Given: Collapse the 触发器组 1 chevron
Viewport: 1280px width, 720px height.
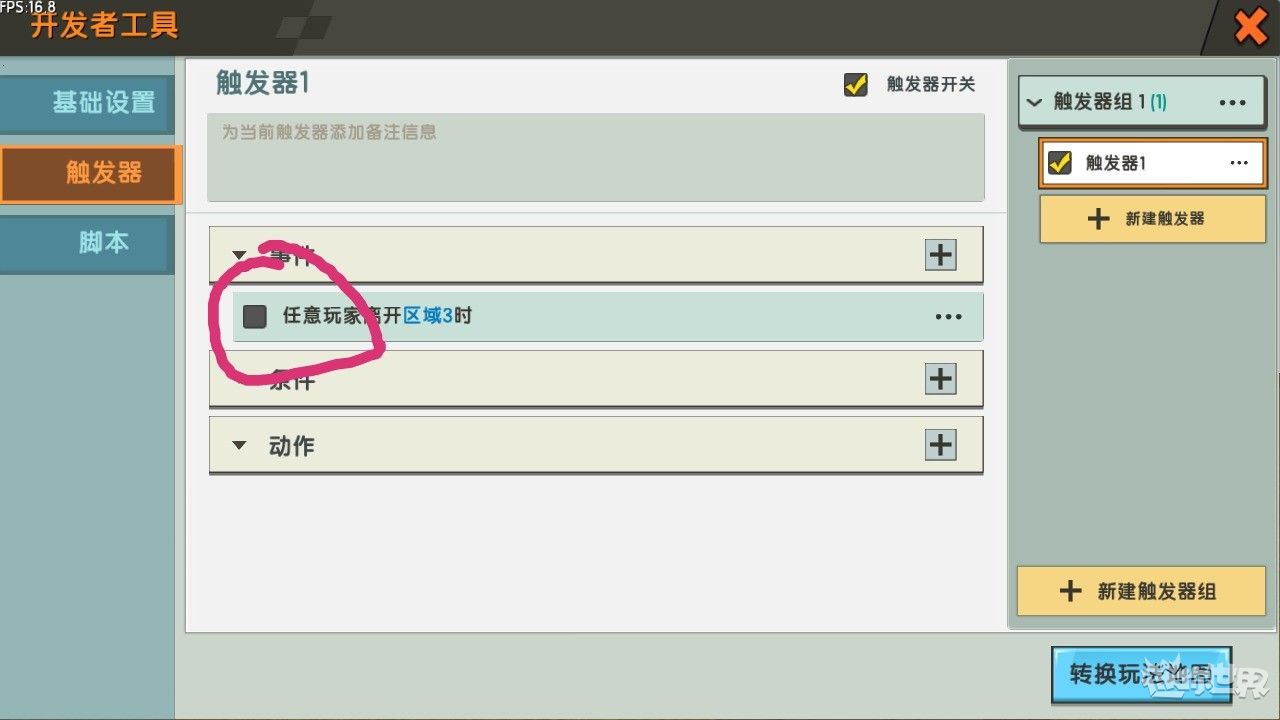Looking at the screenshot, I should (1035, 103).
